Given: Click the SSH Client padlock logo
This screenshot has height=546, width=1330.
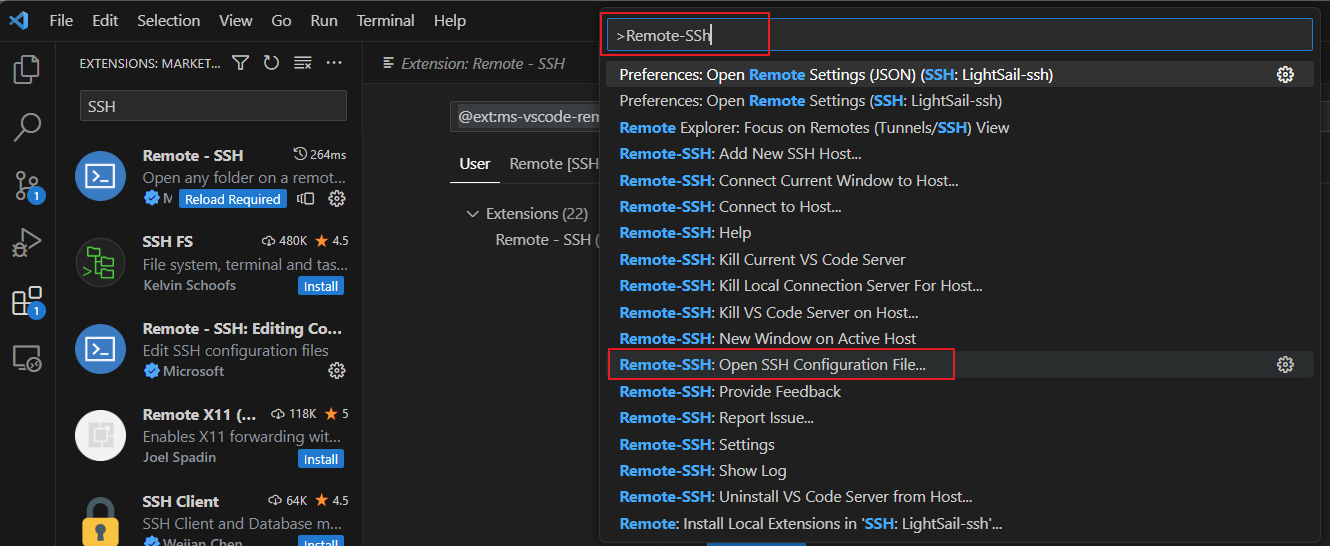Looking at the screenshot, I should point(101,522).
